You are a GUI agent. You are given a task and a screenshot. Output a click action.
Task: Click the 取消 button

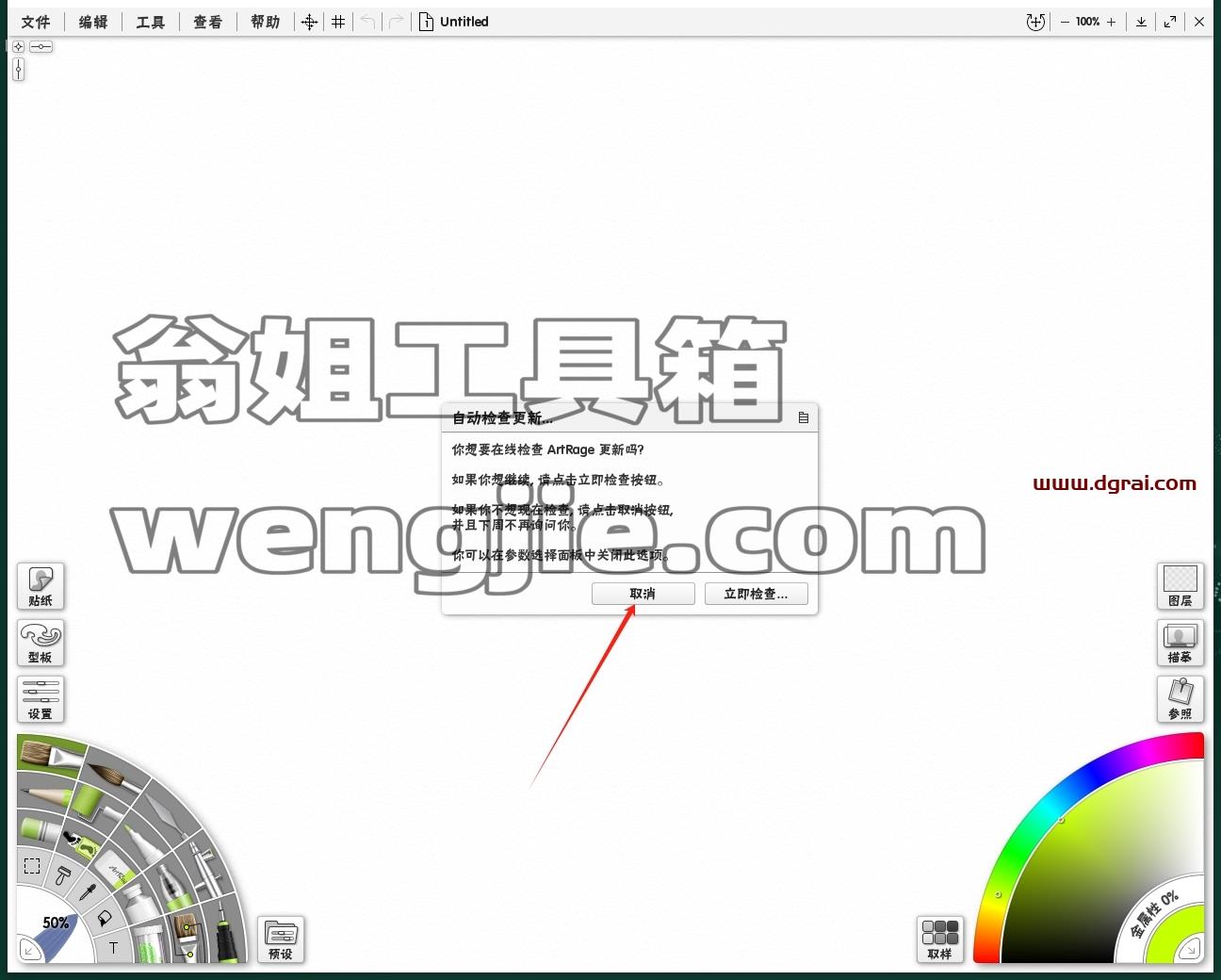643,594
